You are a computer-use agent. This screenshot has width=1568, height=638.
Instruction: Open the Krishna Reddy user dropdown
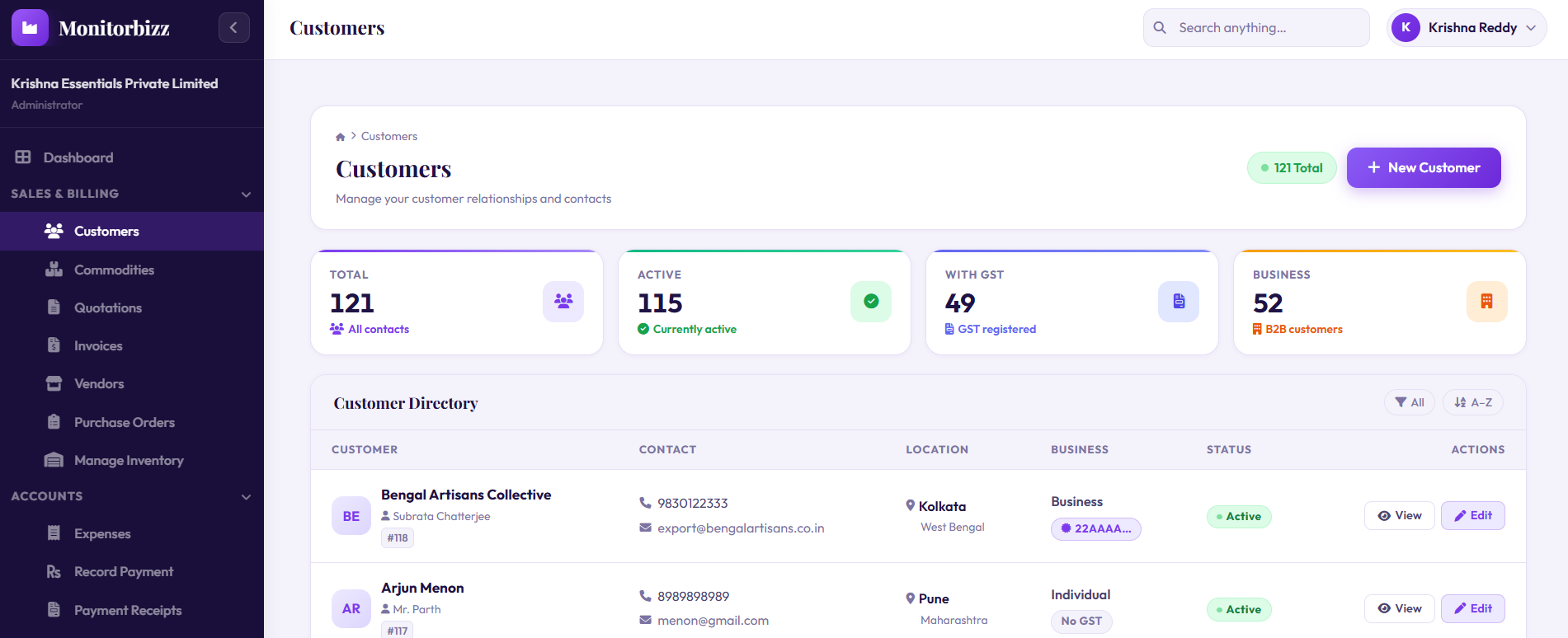(x=1467, y=28)
